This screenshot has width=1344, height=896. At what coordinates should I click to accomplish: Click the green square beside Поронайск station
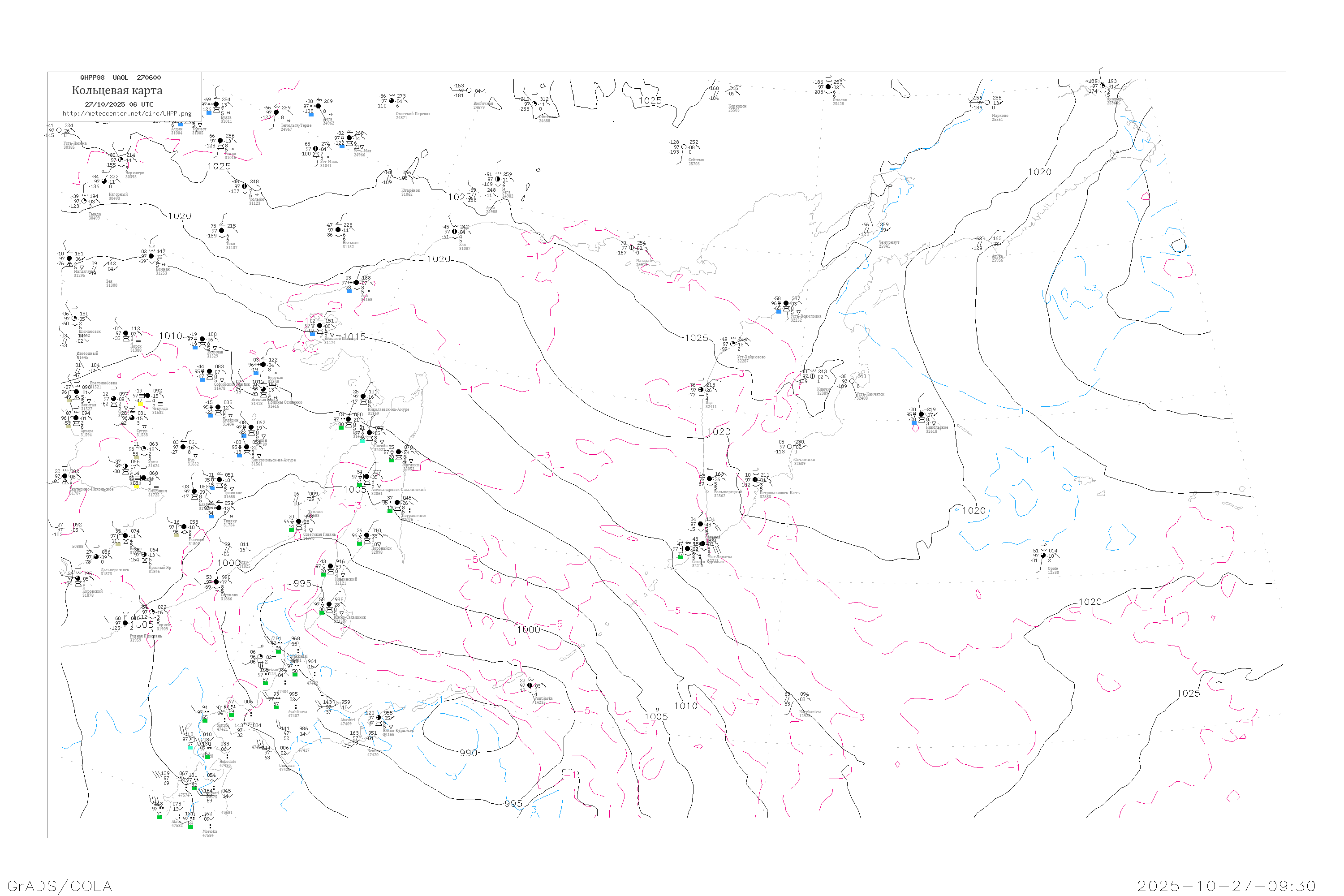click(x=359, y=543)
